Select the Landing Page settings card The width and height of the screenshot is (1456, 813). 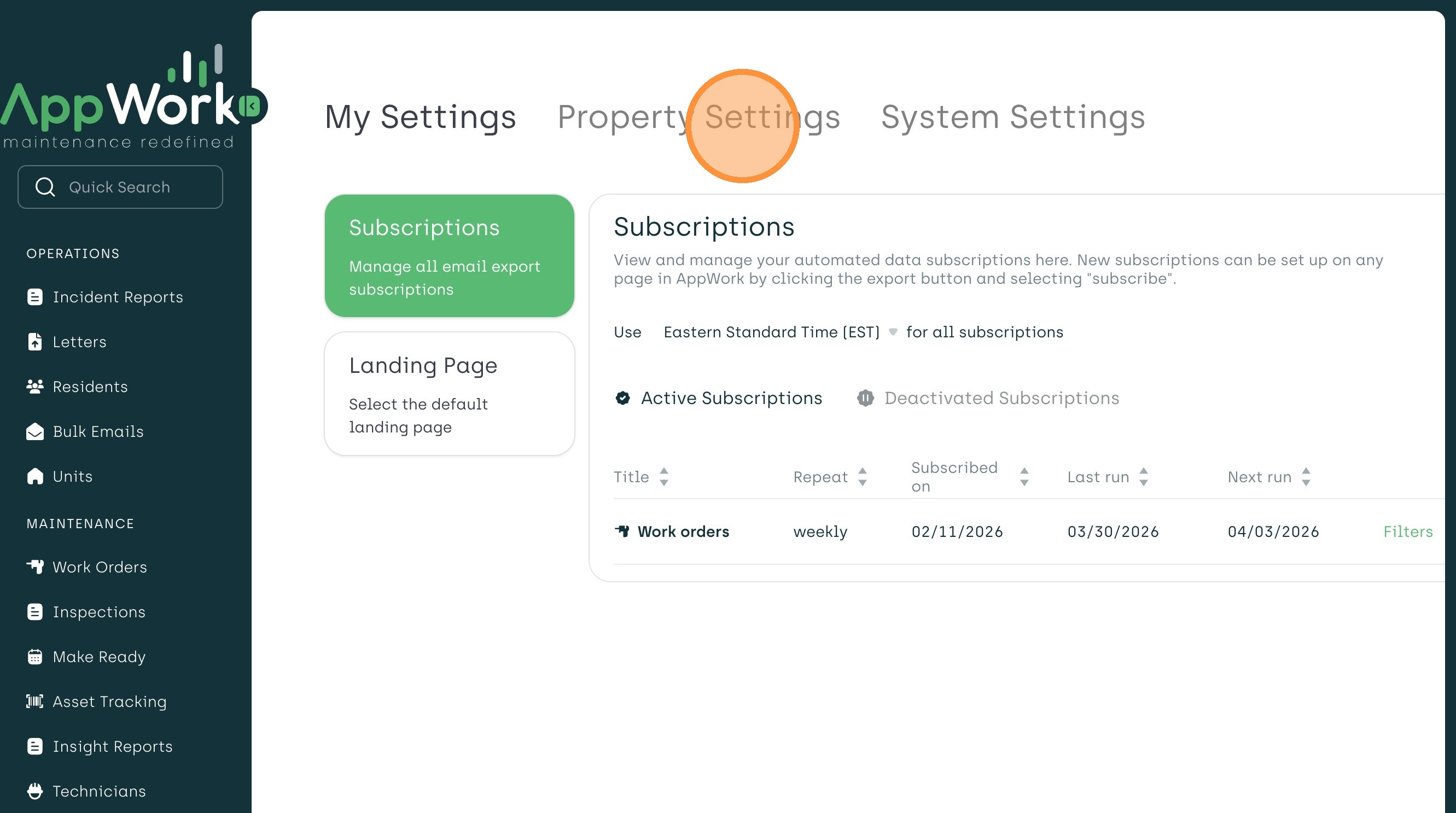450,394
